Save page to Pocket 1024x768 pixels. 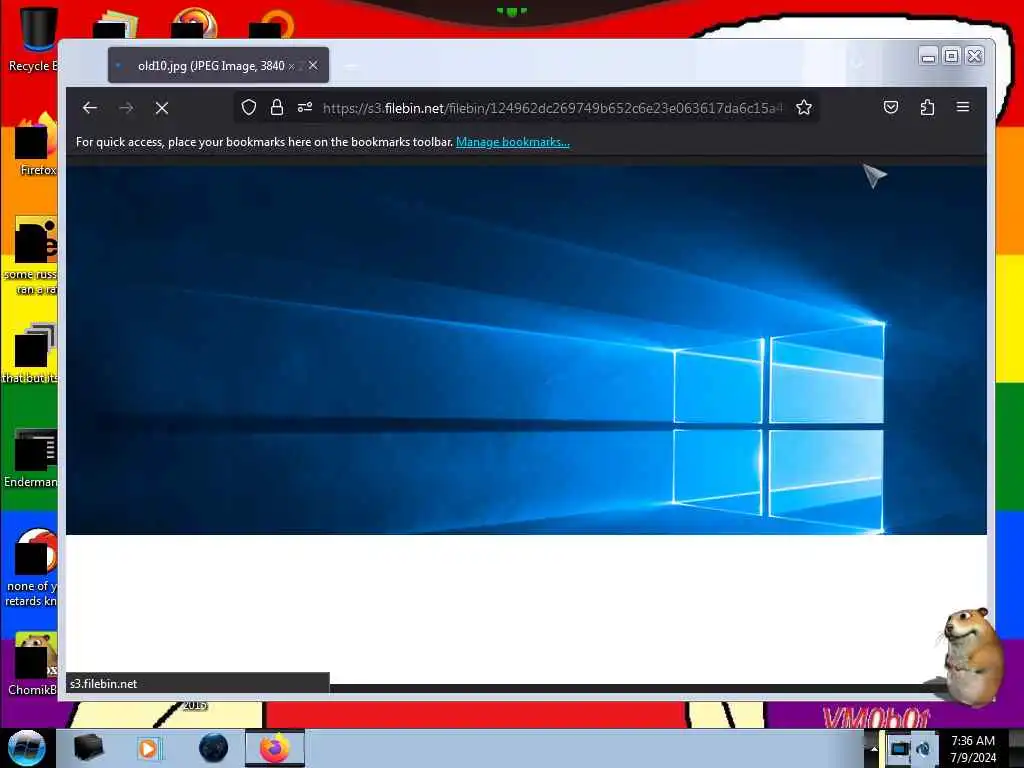891,107
